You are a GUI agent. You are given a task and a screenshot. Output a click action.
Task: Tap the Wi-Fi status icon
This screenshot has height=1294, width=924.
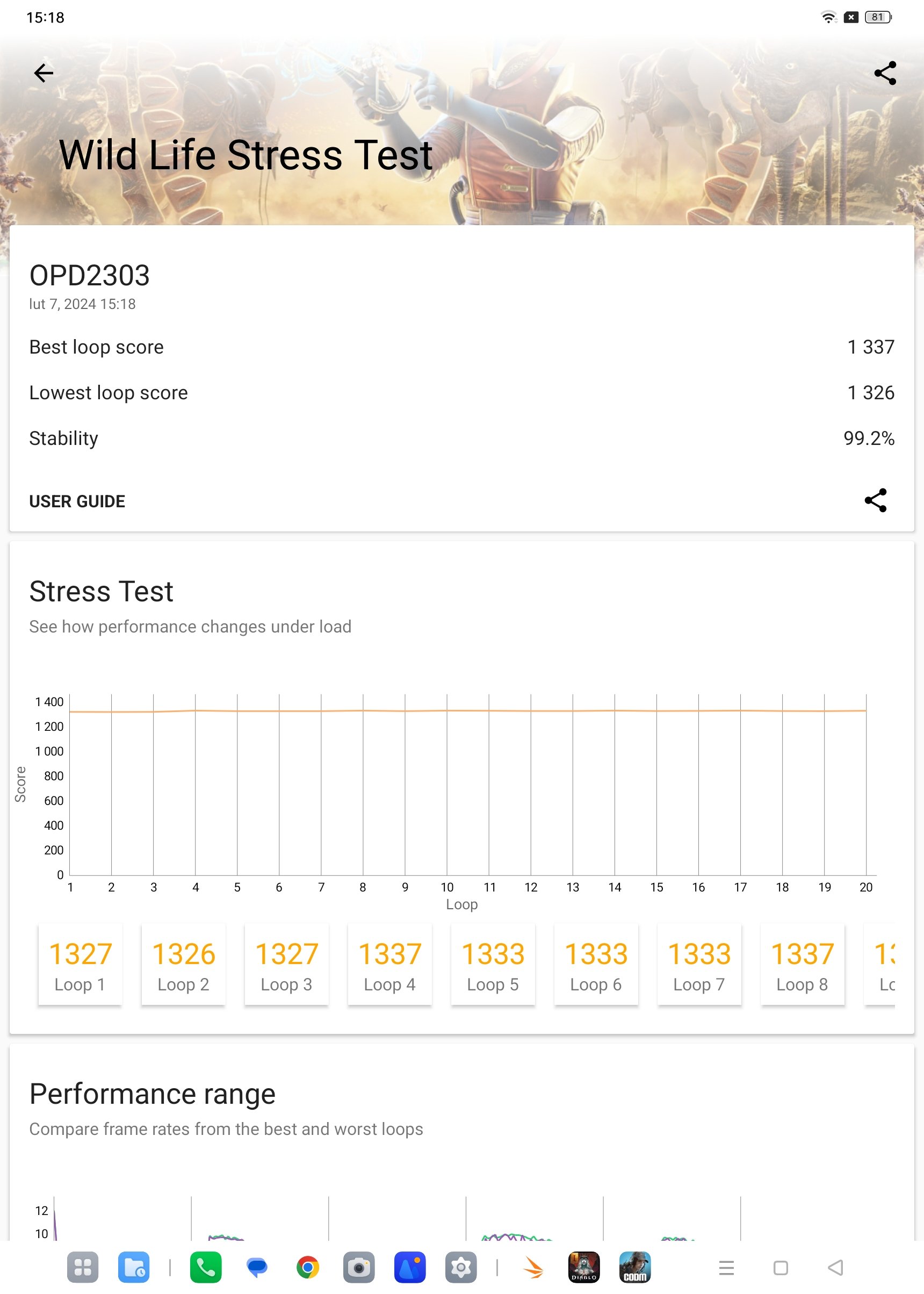coord(828,17)
